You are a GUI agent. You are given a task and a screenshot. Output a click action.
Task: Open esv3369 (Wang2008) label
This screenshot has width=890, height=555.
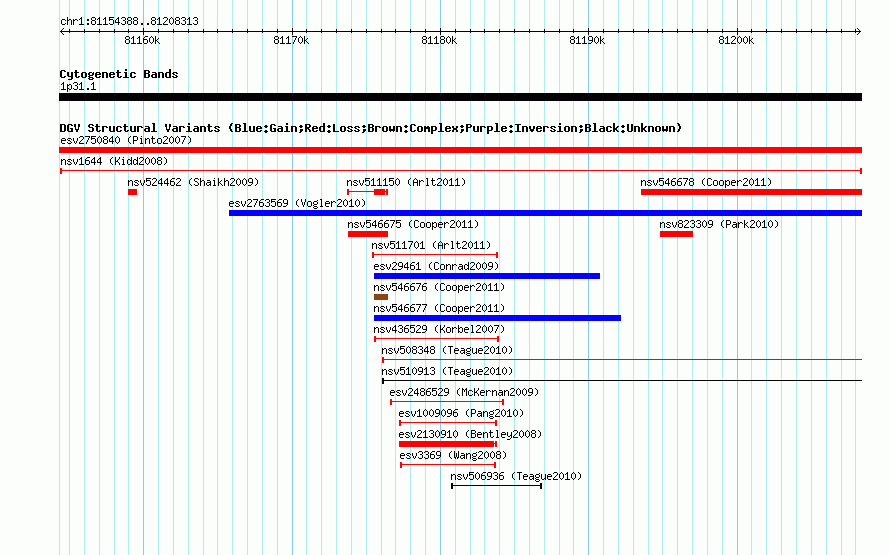[453, 455]
